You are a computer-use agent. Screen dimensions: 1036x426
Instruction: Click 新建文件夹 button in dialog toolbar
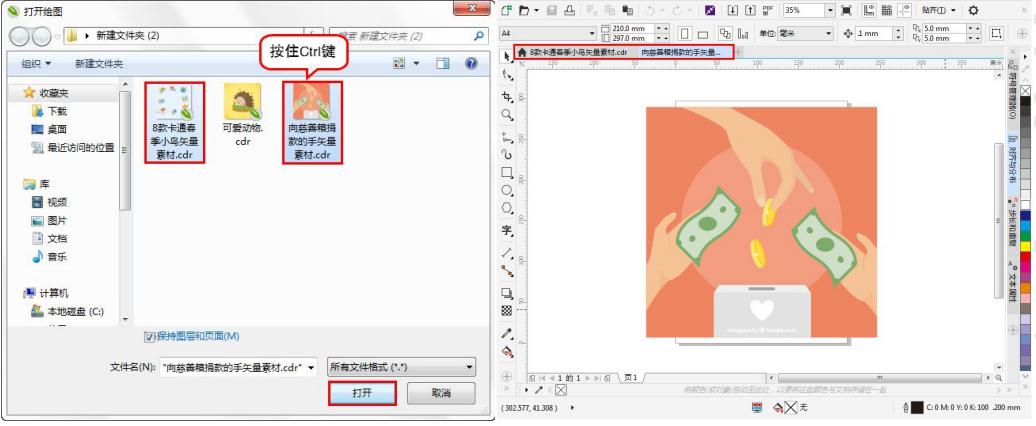99,63
